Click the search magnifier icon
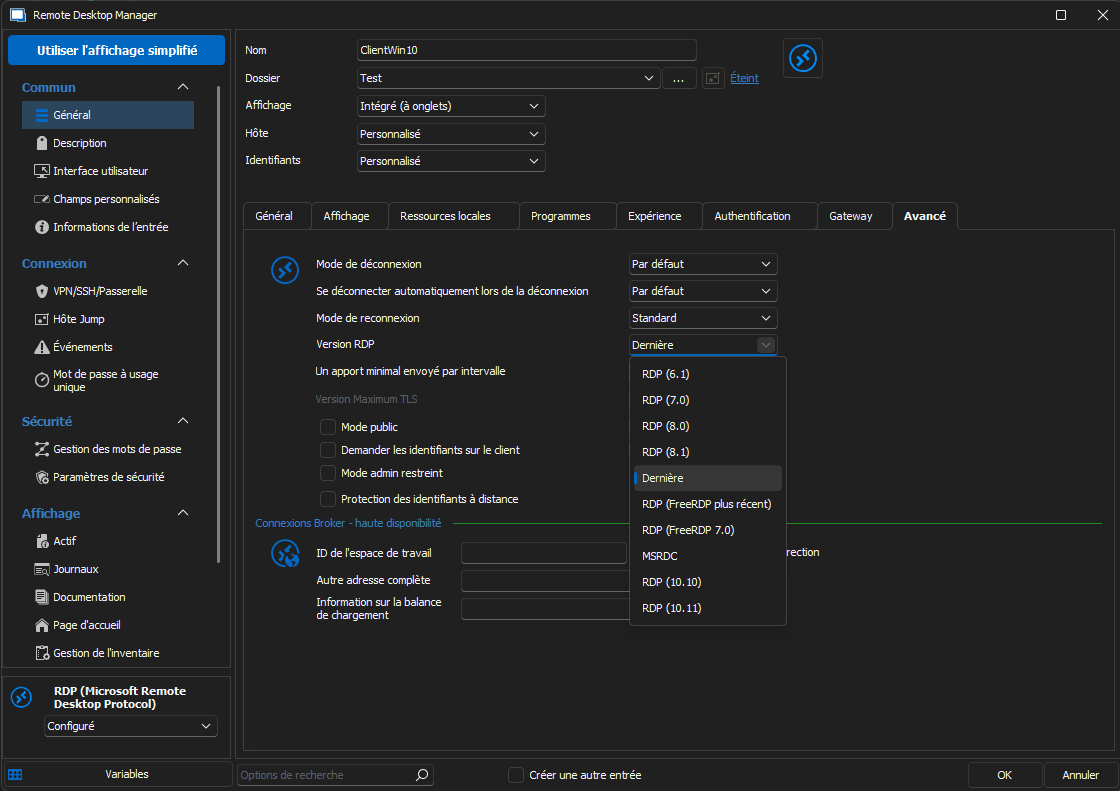This screenshot has width=1120, height=791. click(x=422, y=775)
